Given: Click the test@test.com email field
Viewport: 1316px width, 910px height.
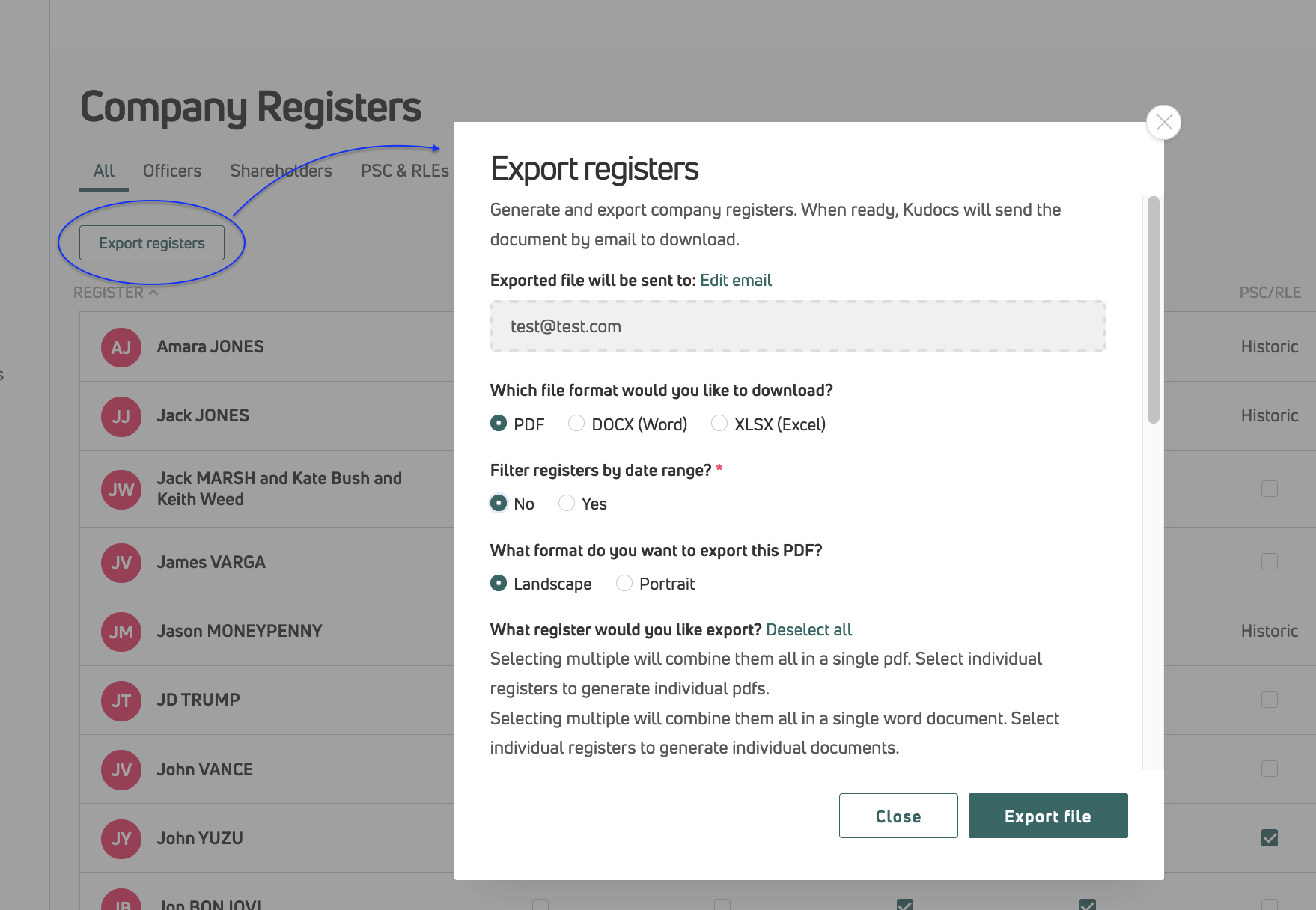Looking at the screenshot, I should coord(798,326).
